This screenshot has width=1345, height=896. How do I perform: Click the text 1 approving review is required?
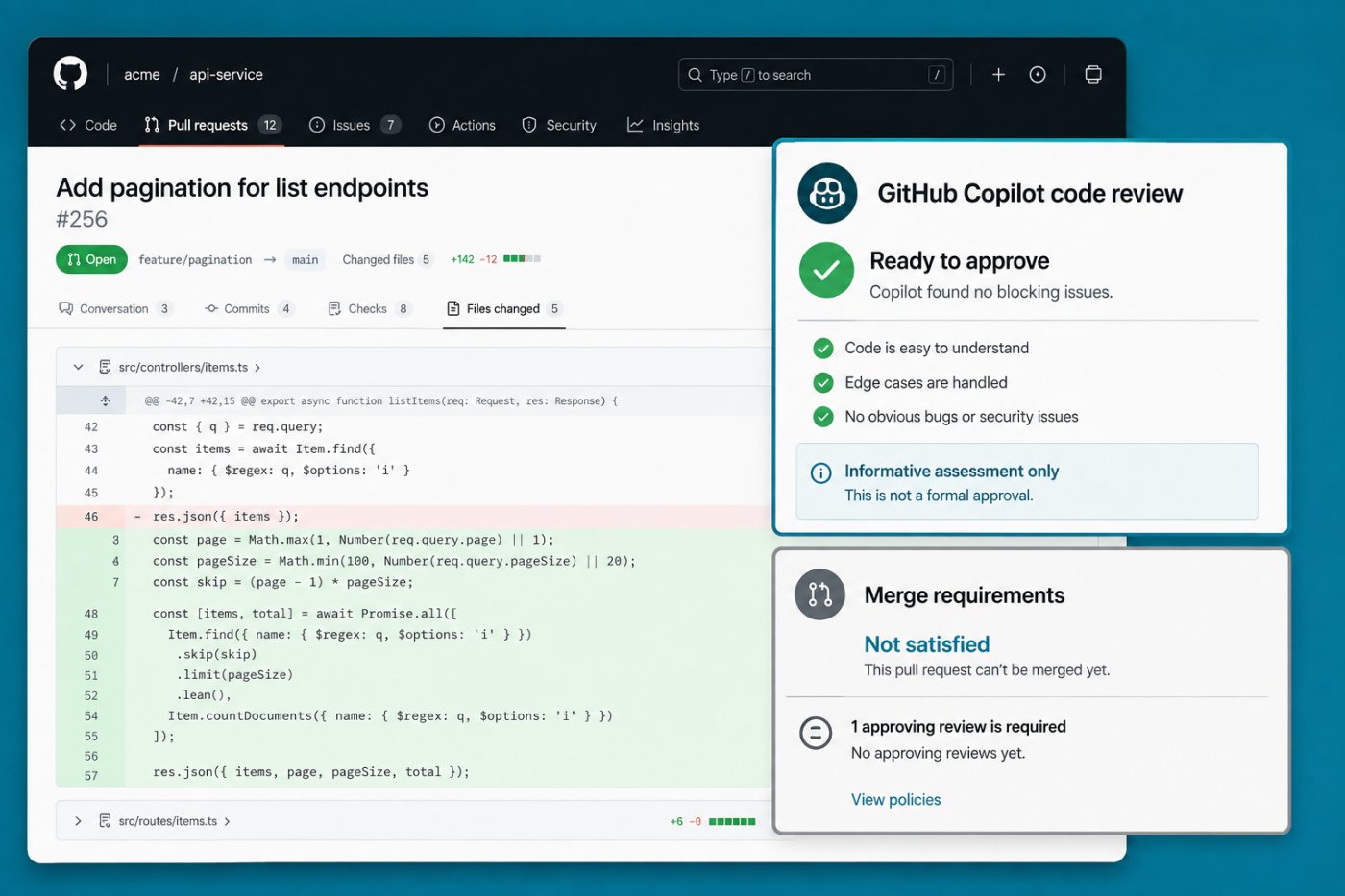coord(959,727)
